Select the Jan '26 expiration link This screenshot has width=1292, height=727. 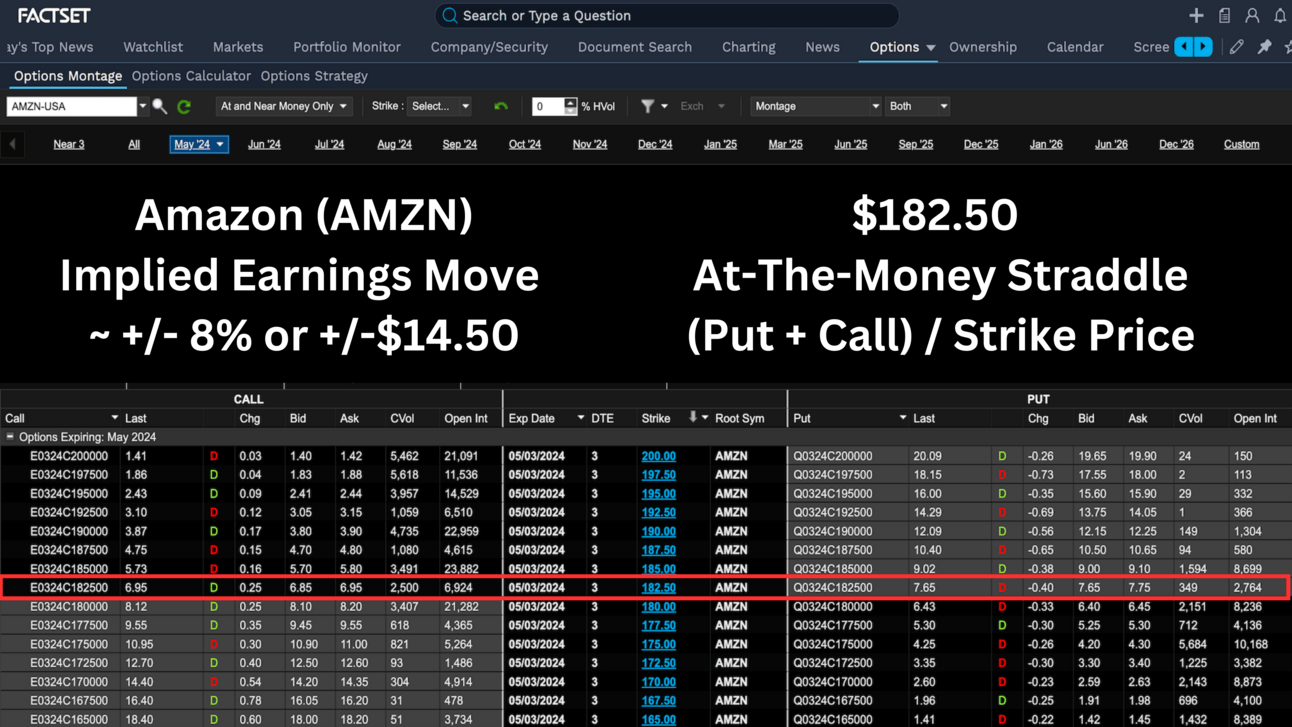(x=1046, y=144)
